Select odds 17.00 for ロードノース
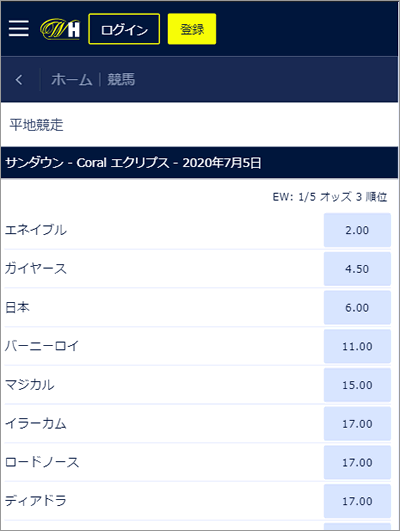Viewport: 400px width, 531px height. 357,463
